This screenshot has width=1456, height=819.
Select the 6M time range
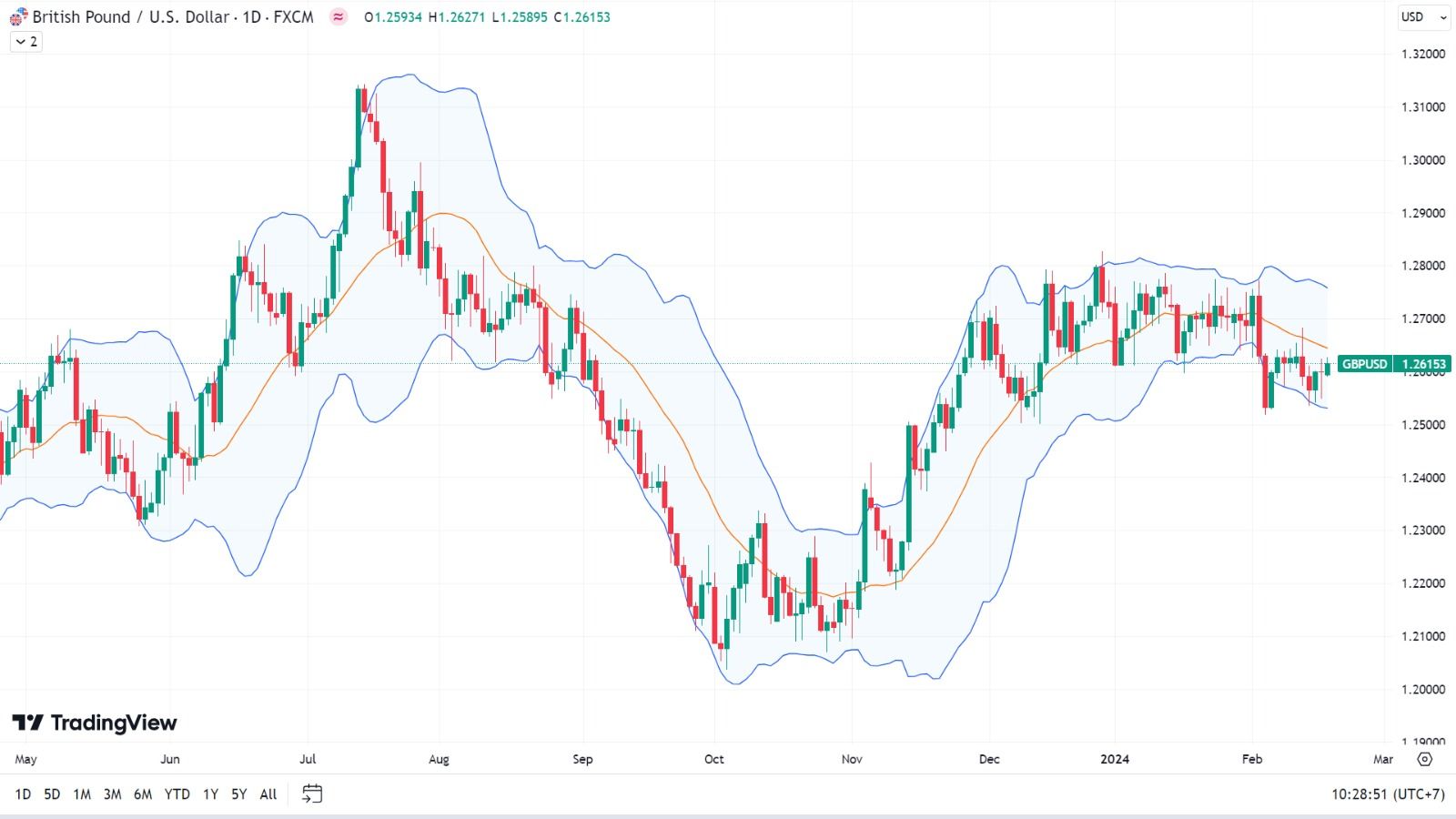143,794
